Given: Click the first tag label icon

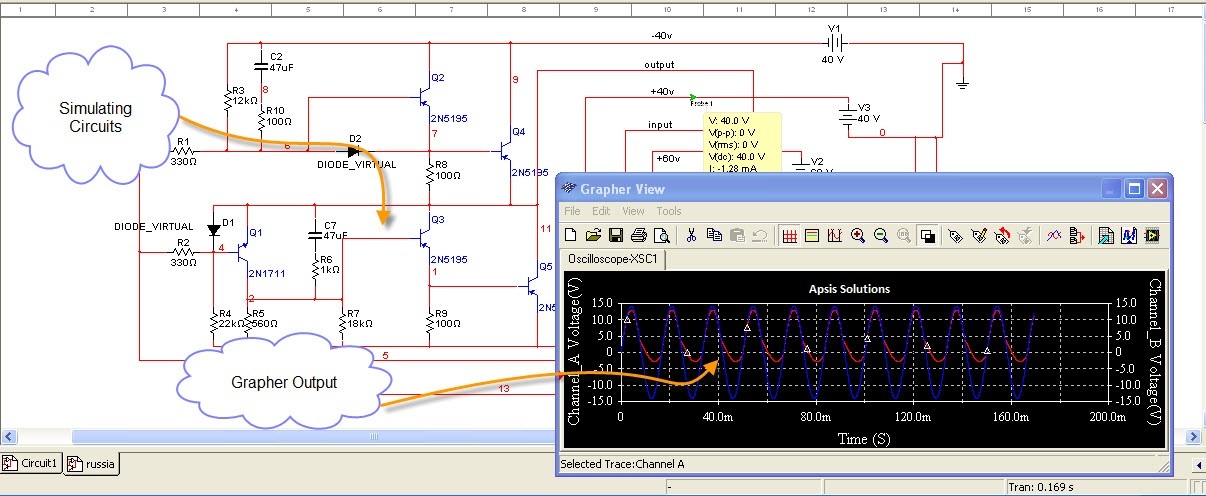Looking at the screenshot, I should pyautogui.click(x=955, y=236).
